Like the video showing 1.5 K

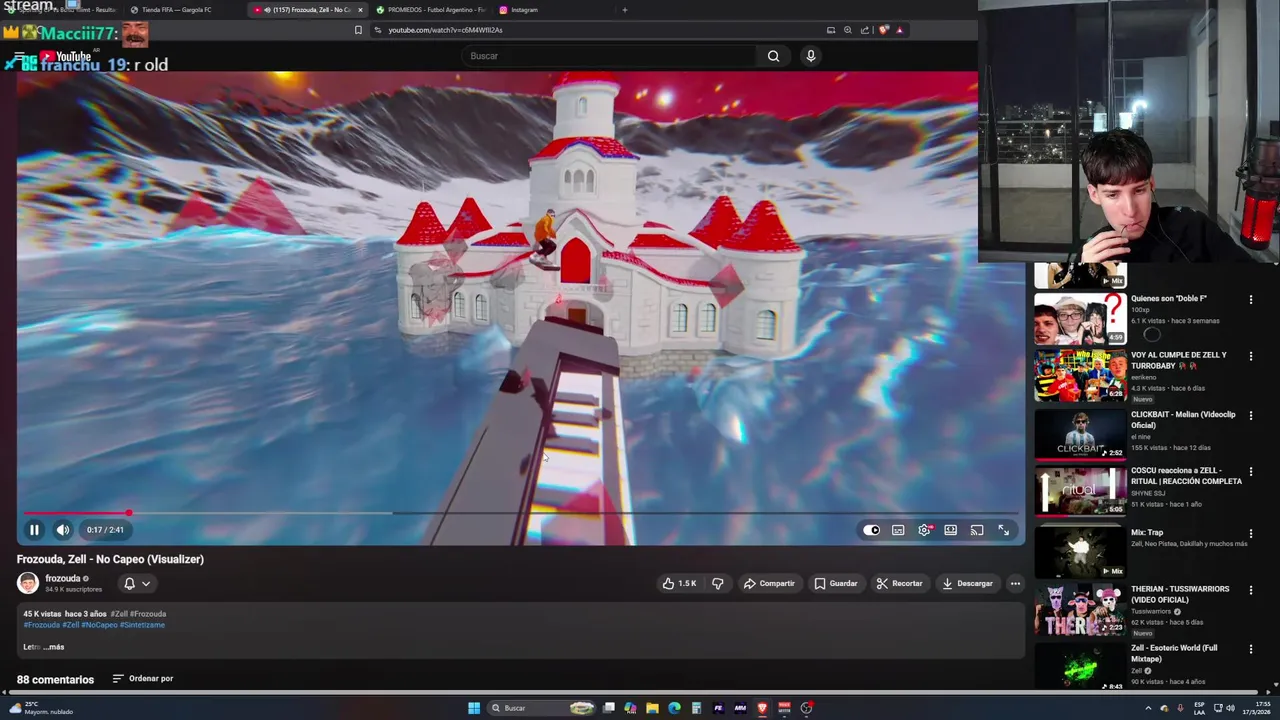pyautogui.click(x=679, y=583)
